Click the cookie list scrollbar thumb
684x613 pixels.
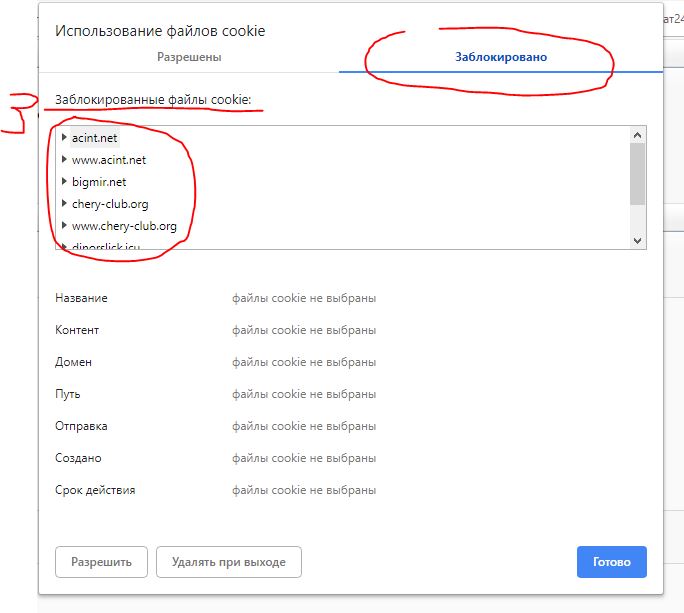tap(637, 174)
